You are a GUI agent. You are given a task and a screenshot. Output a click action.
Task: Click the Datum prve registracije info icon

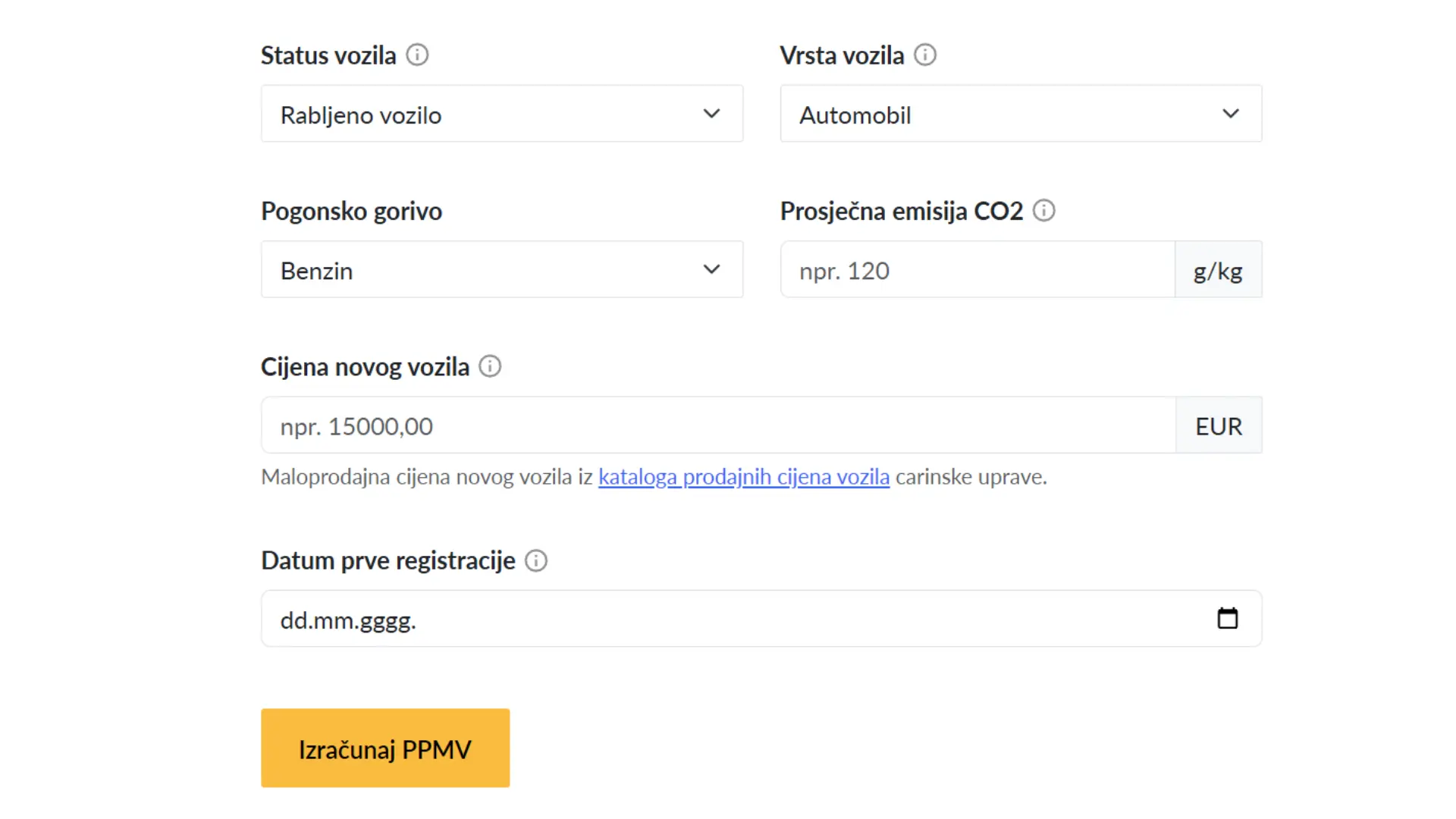pos(535,561)
